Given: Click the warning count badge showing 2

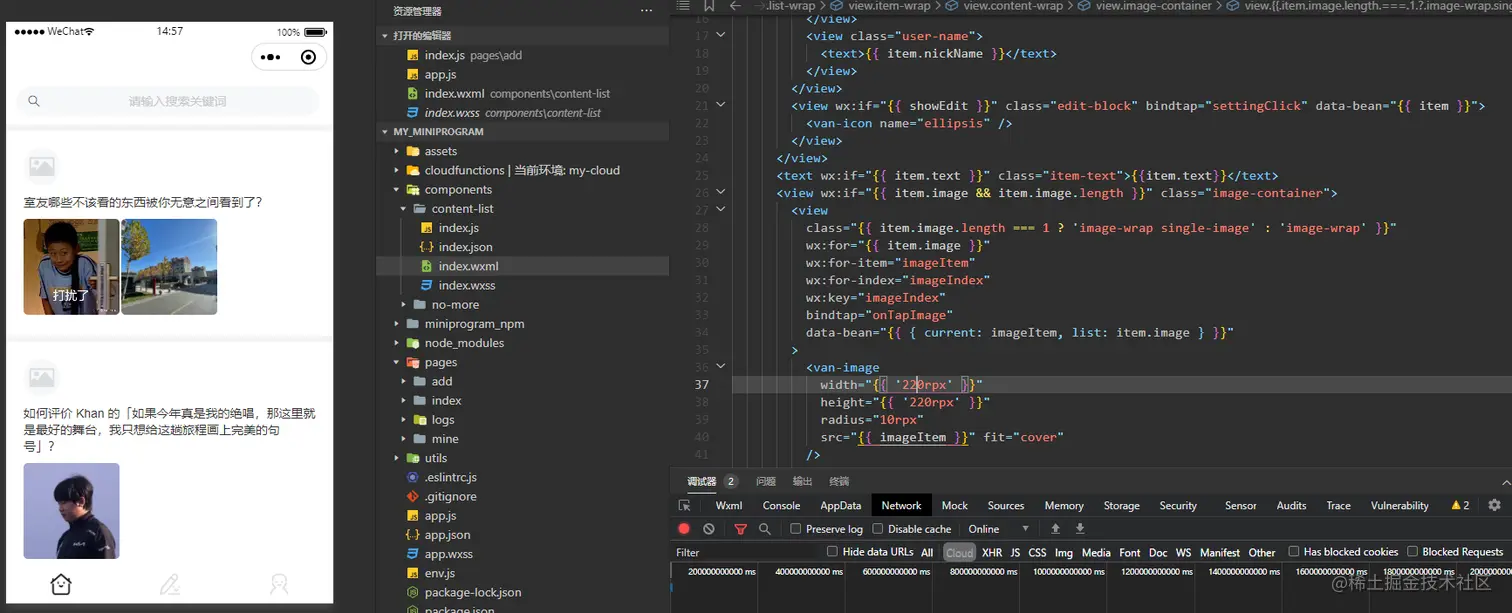Looking at the screenshot, I should pyautogui.click(x=1460, y=506).
